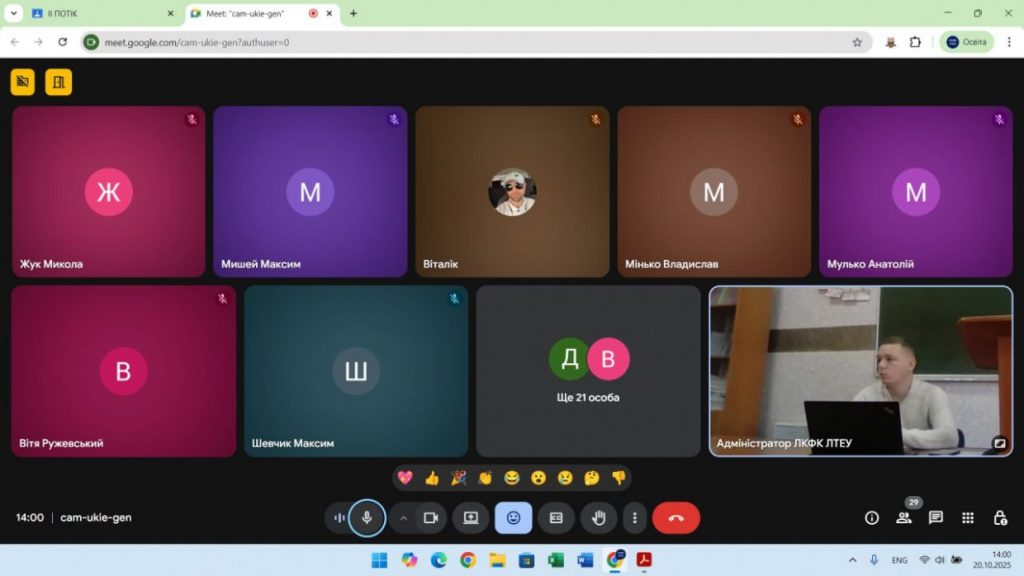Open meeting details info icon
This screenshot has width=1024, height=576.
pyautogui.click(x=872, y=518)
